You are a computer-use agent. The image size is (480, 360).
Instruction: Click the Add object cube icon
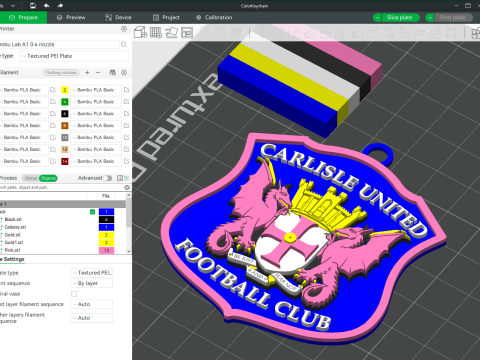pos(140,32)
